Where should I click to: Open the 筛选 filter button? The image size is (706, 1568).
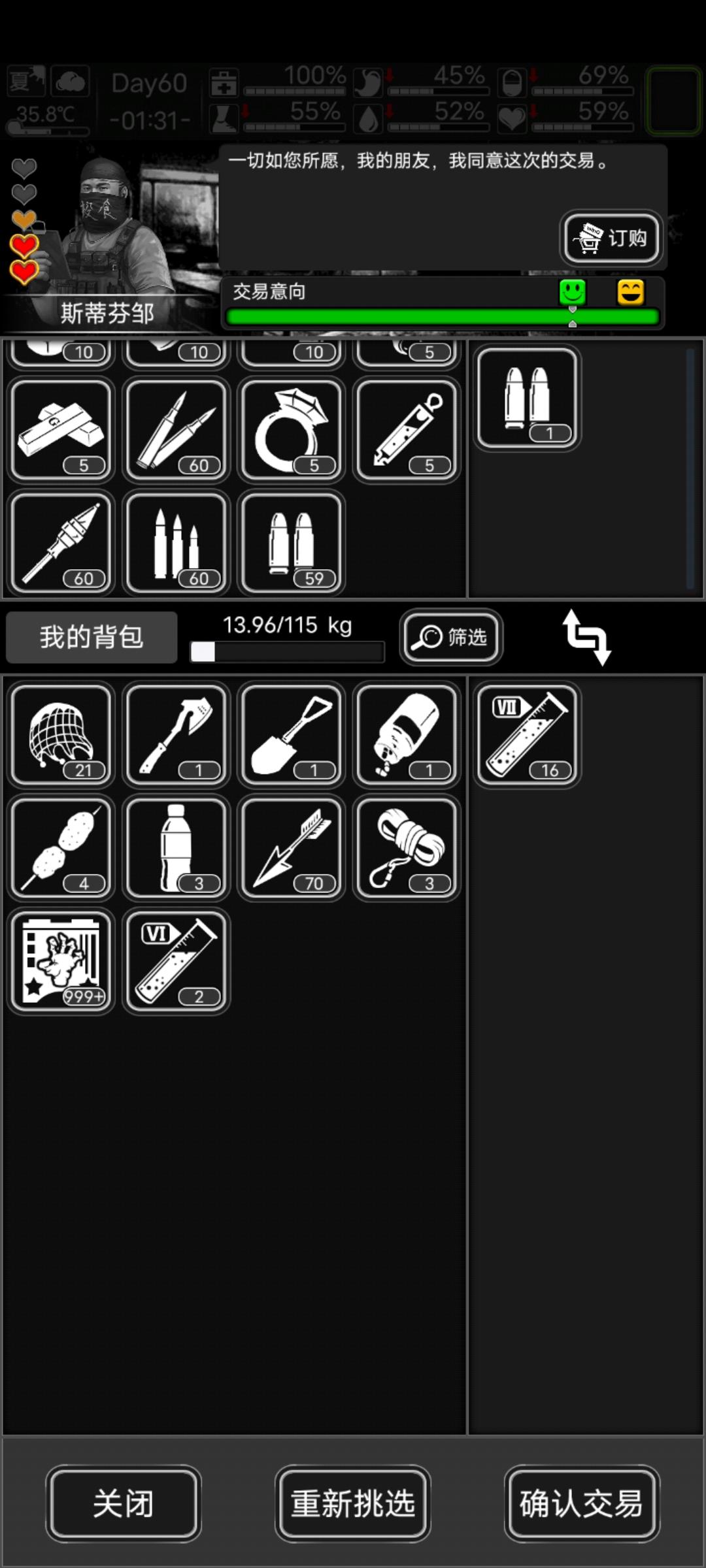[451, 637]
